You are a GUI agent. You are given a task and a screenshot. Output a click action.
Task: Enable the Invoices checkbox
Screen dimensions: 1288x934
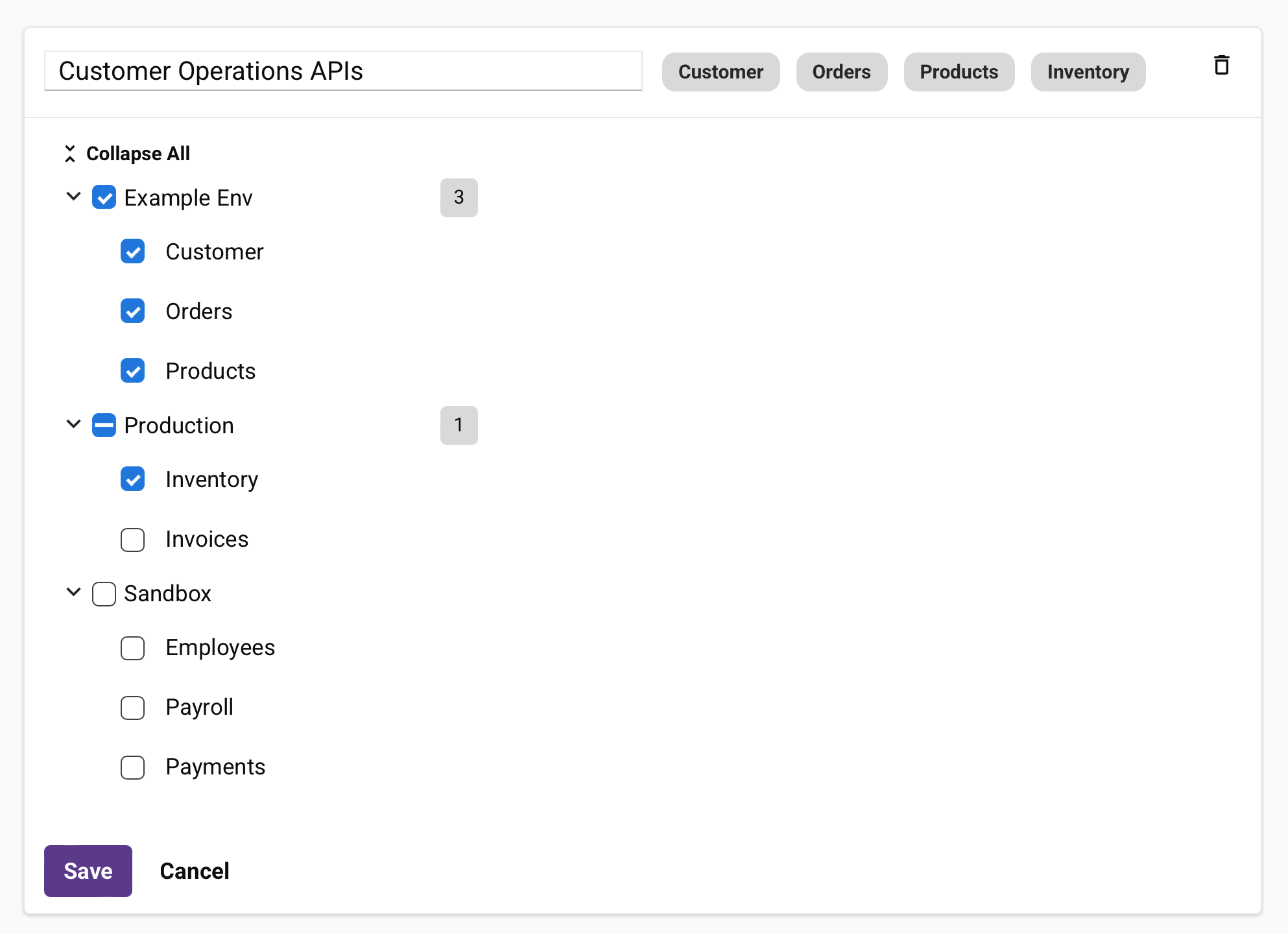click(x=133, y=540)
